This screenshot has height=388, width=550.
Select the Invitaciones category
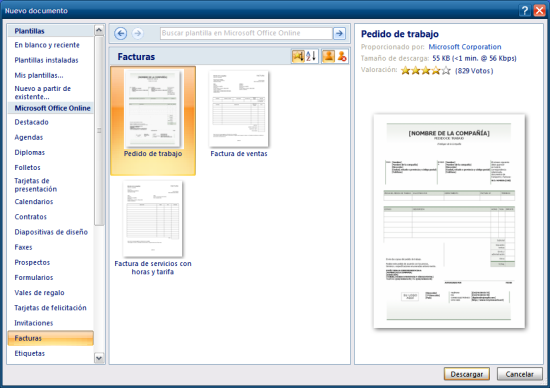point(34,322)
